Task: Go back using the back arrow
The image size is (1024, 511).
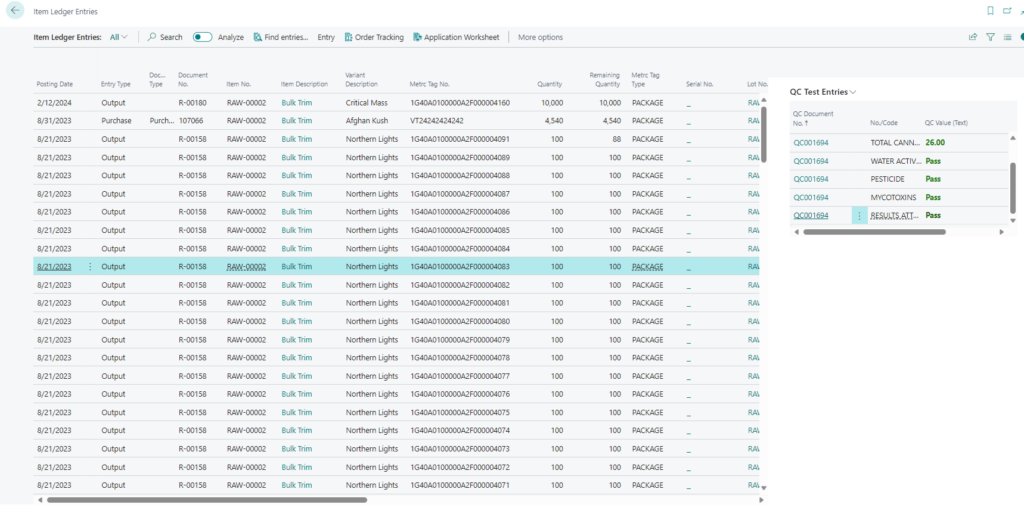Action: tap(15, 11)
